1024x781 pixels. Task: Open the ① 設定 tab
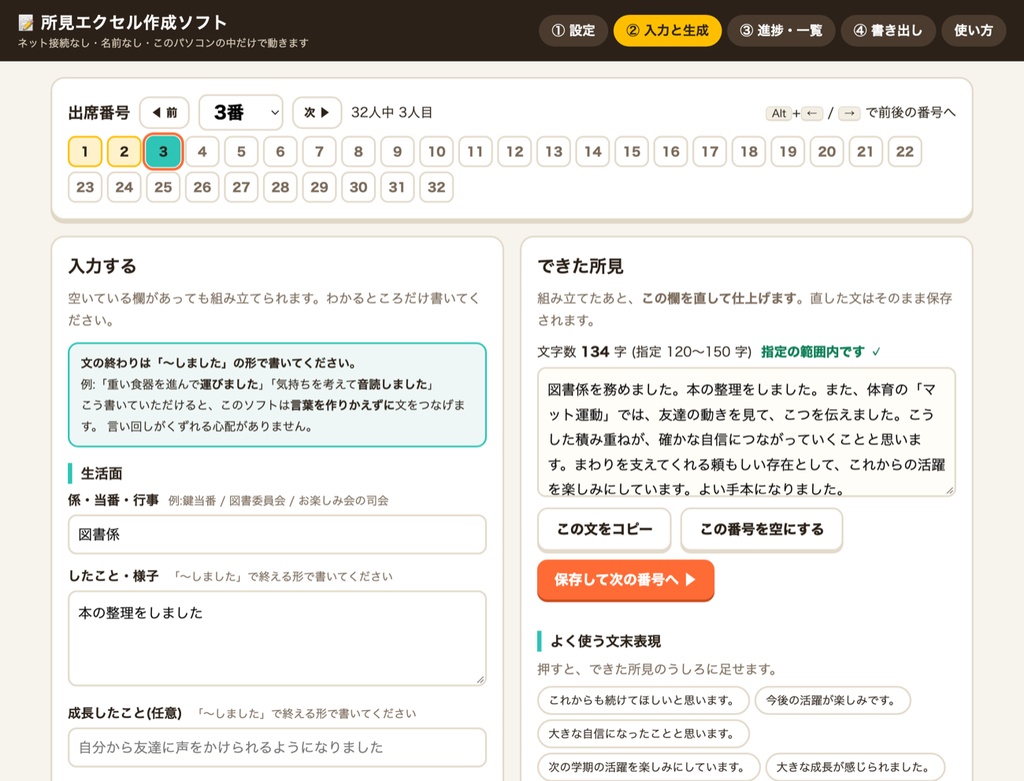pos(573,31)
